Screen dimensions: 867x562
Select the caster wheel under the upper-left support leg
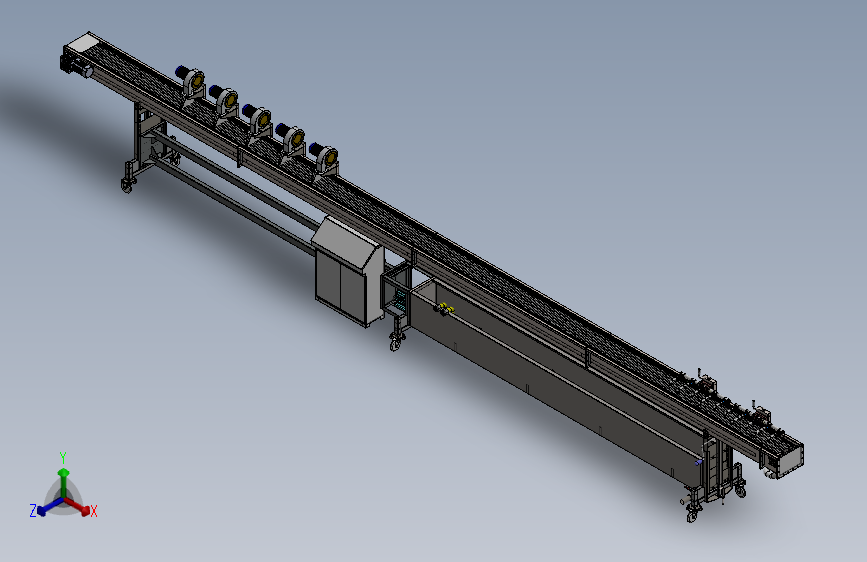(x=127, y=185)
